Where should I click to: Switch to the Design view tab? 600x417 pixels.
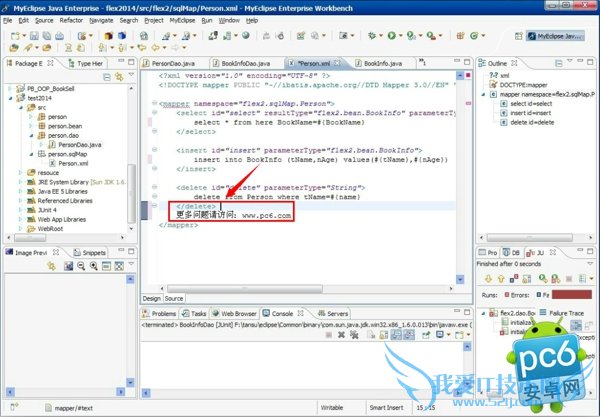151,298
